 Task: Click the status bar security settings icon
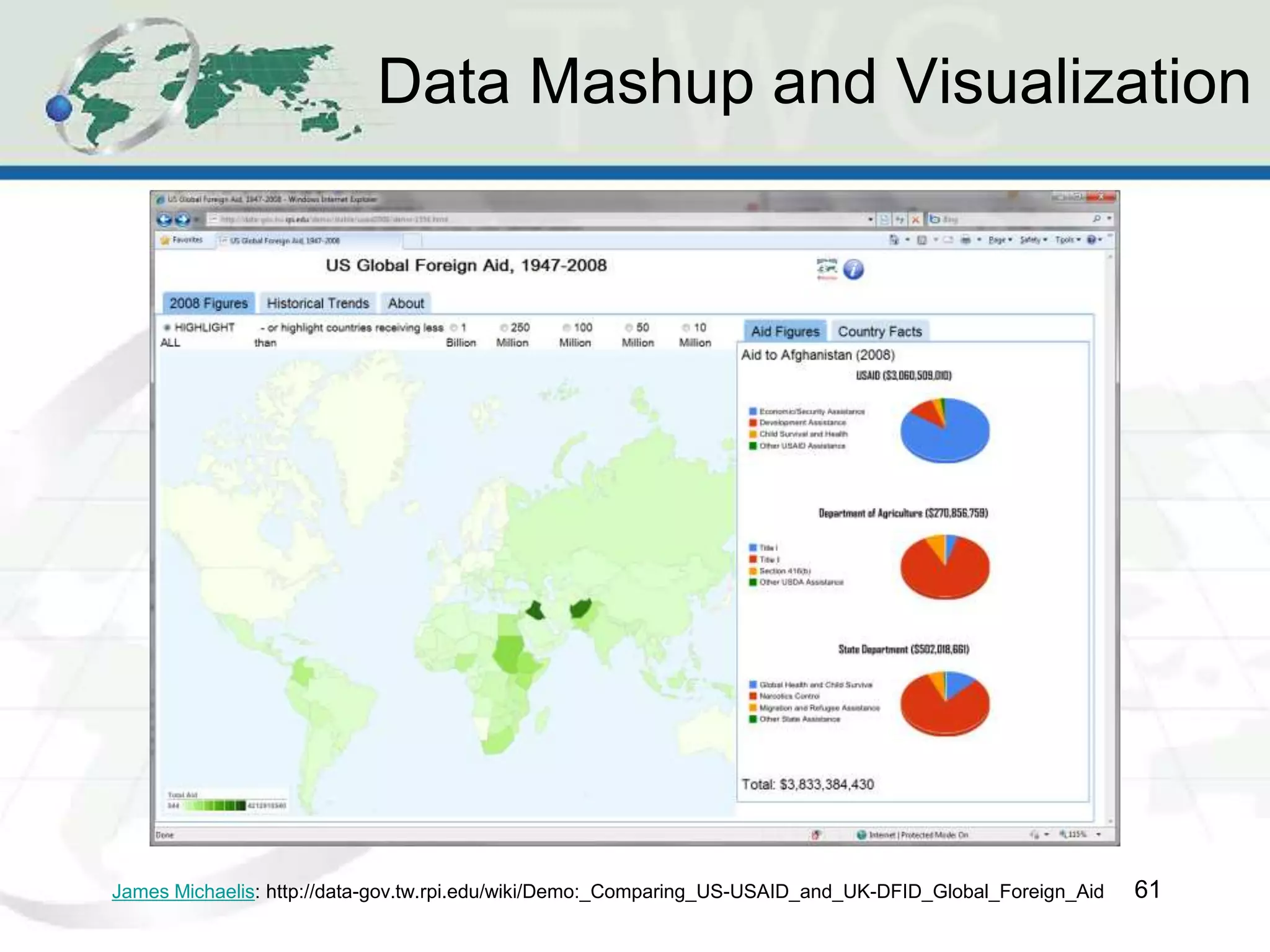[x=1034, y=835]
